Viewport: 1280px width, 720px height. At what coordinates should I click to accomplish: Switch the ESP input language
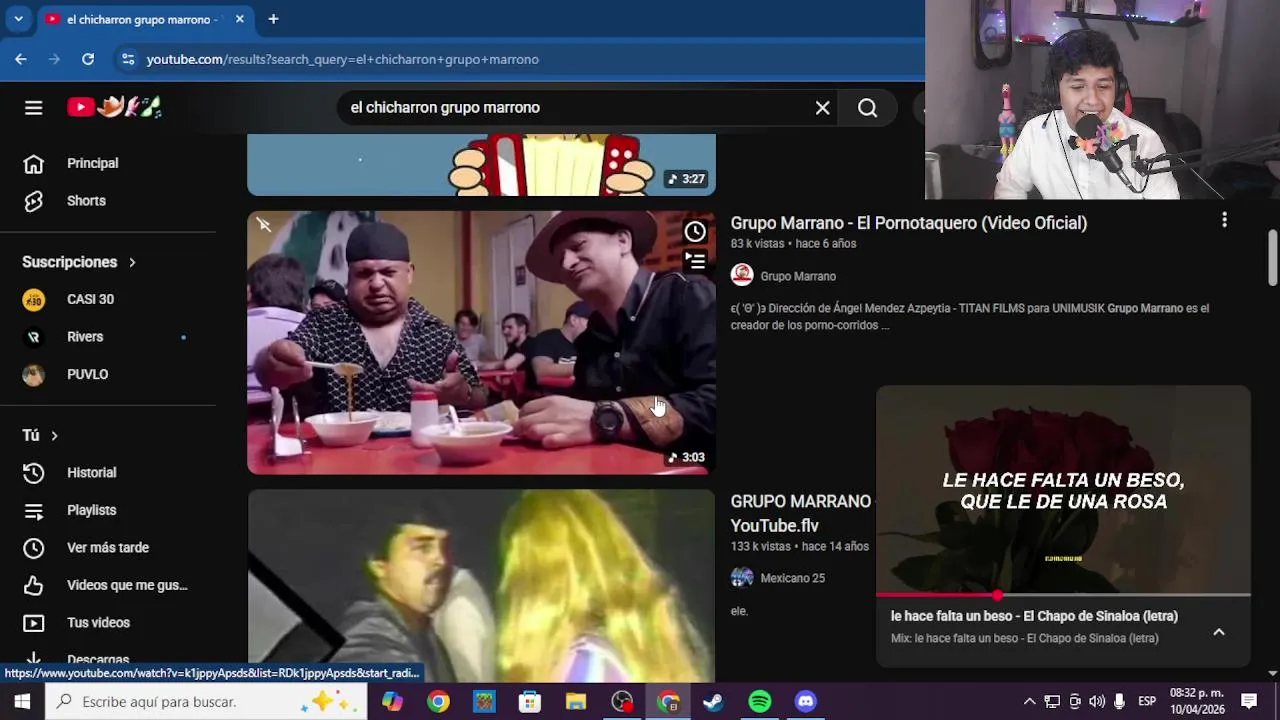[x=1147, y=702]
